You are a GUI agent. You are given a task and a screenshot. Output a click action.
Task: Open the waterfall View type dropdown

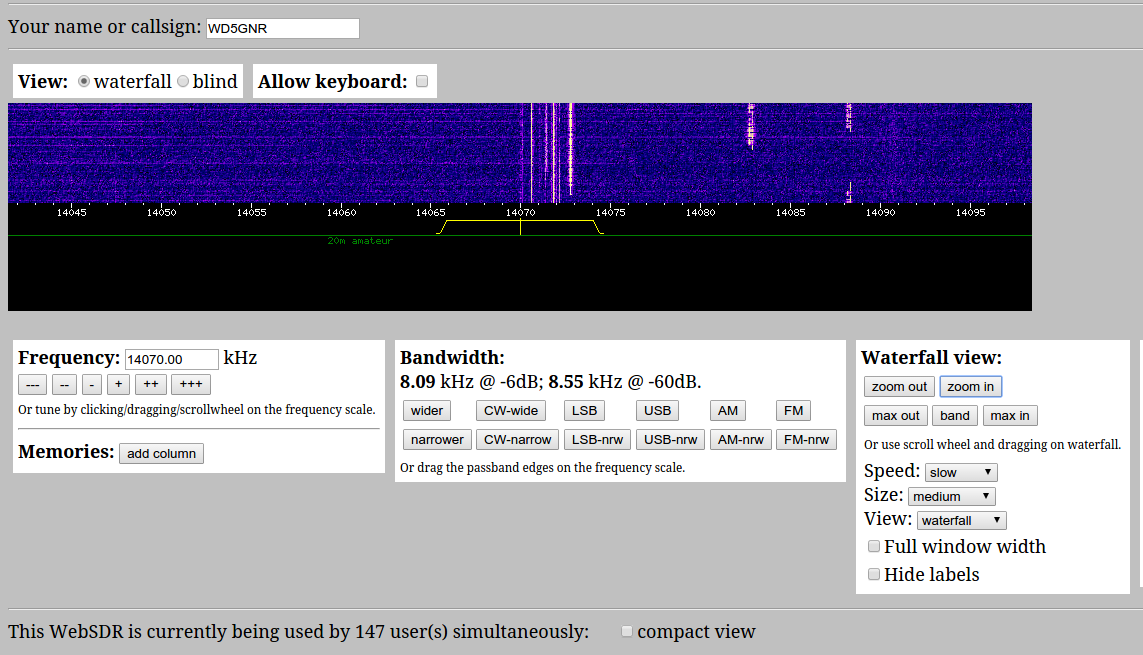(961, 521)
